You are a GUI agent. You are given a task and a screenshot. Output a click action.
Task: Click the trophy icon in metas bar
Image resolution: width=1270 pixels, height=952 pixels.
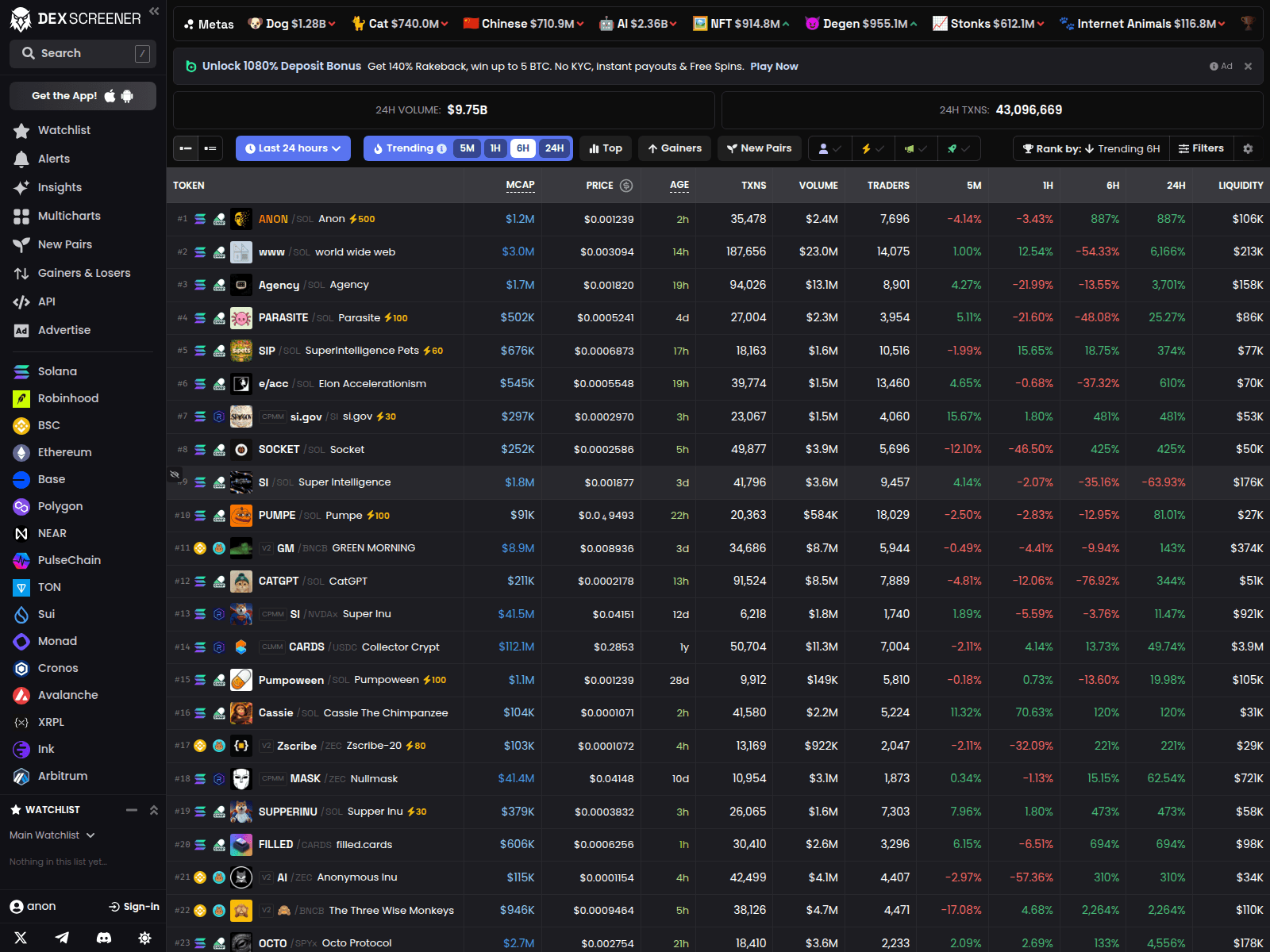tap(1248, 24)
